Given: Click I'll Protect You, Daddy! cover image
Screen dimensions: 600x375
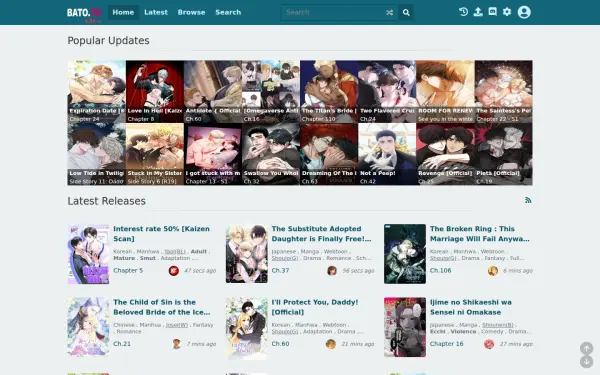Looking at the screenshot, I should (x=247, y=328).
